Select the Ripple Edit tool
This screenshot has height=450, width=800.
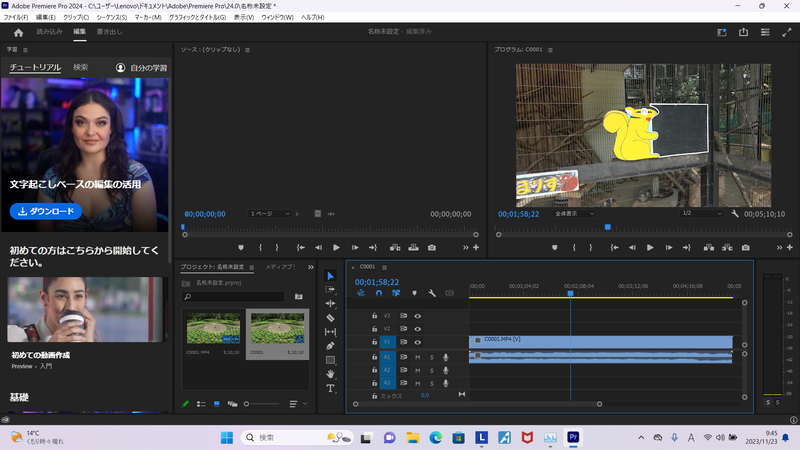(x=331, y=304)
